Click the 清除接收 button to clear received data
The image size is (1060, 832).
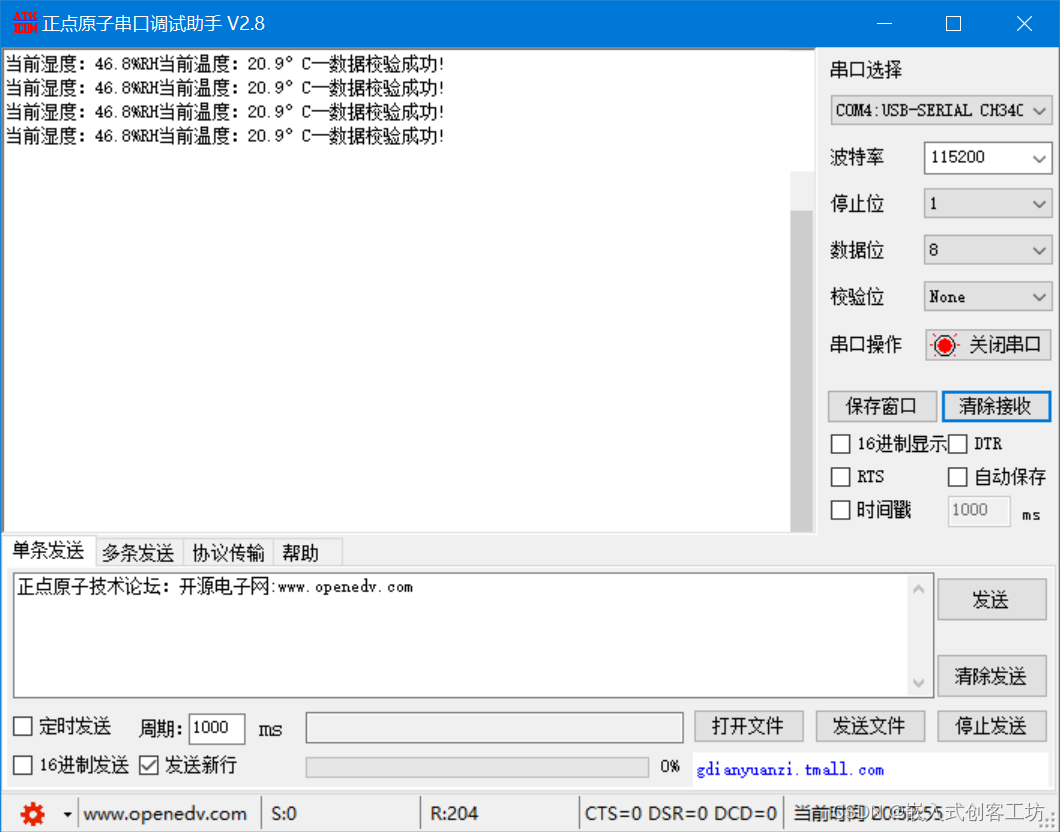996,406
